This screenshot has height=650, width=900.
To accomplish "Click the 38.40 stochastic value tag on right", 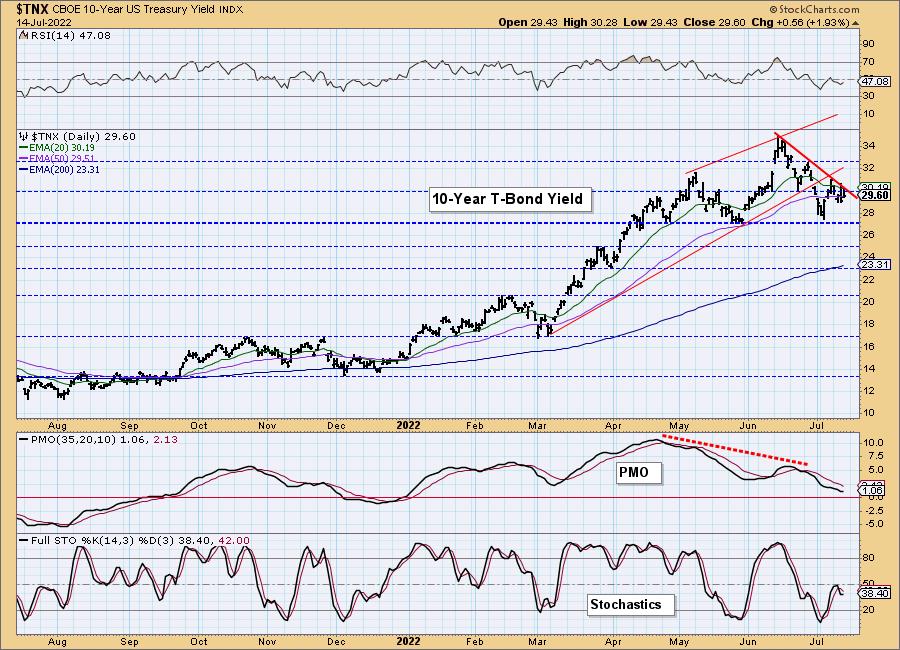I will 875,594.
